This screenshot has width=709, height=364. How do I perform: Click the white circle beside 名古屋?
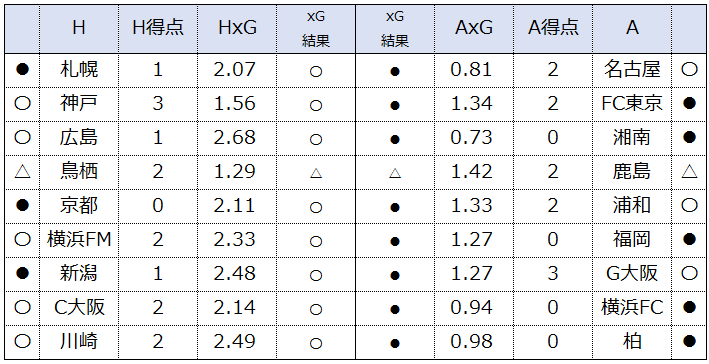[x=689, y=69]
